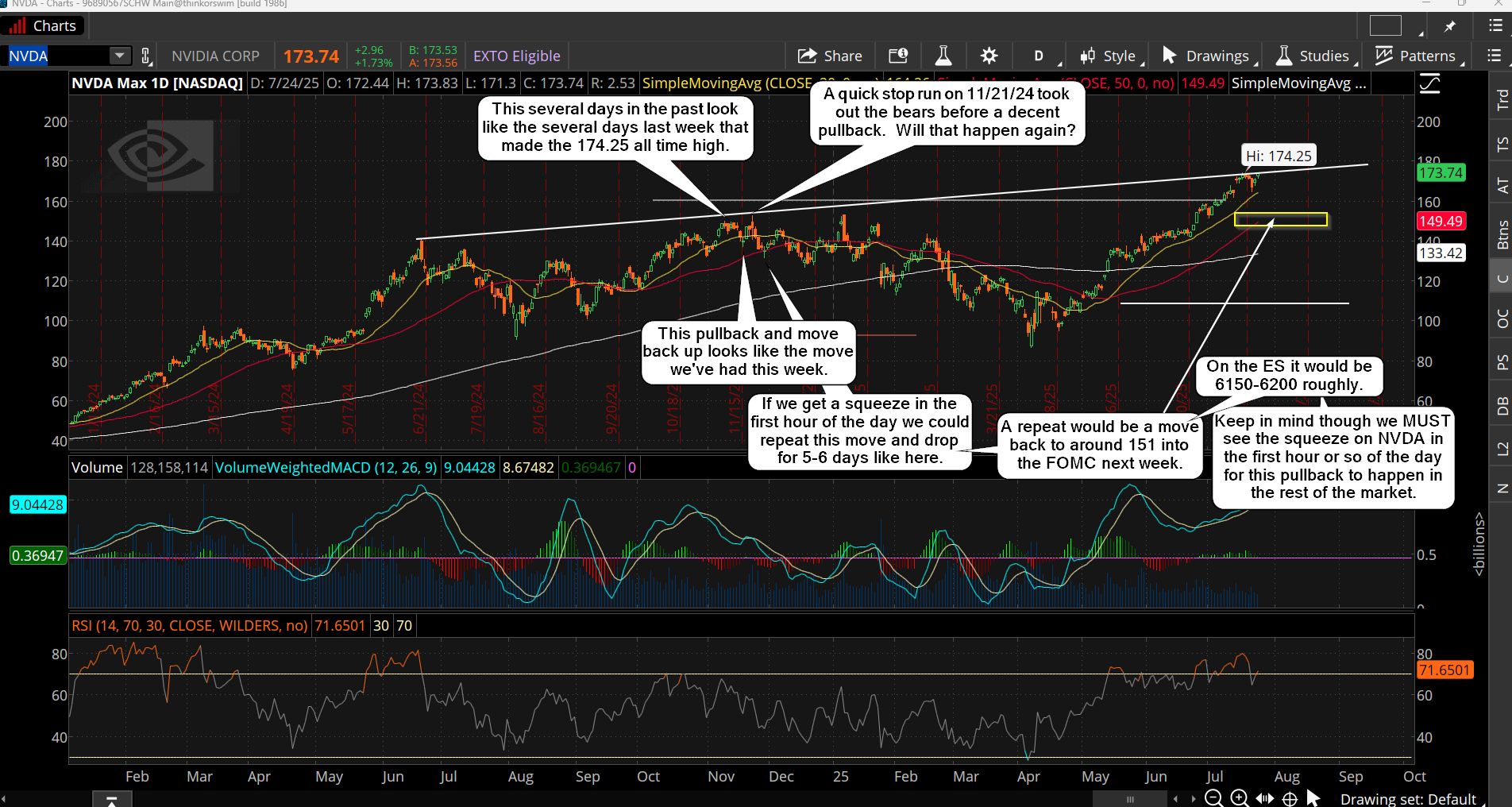The image size is (1512, 807).
Task: Open the DB sidebar tab
Action: (1502, 406)
